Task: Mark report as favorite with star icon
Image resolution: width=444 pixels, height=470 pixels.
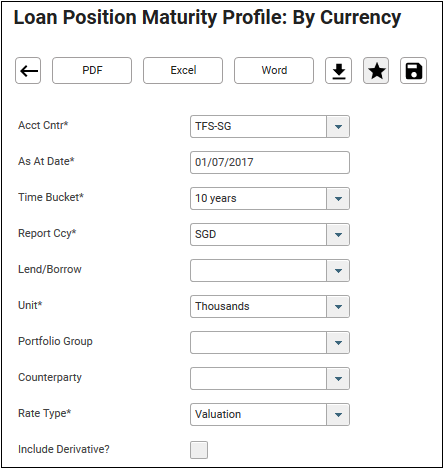Action: (376, 71)
